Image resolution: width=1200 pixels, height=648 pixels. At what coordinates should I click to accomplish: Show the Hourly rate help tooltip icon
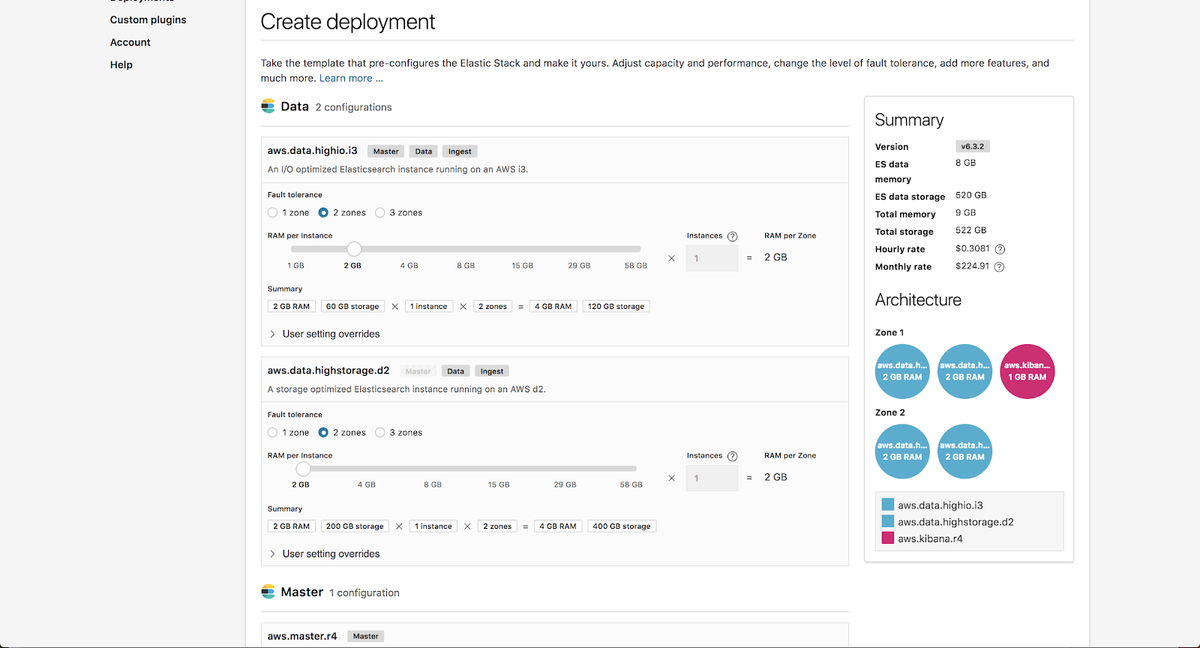(1000, 249)
